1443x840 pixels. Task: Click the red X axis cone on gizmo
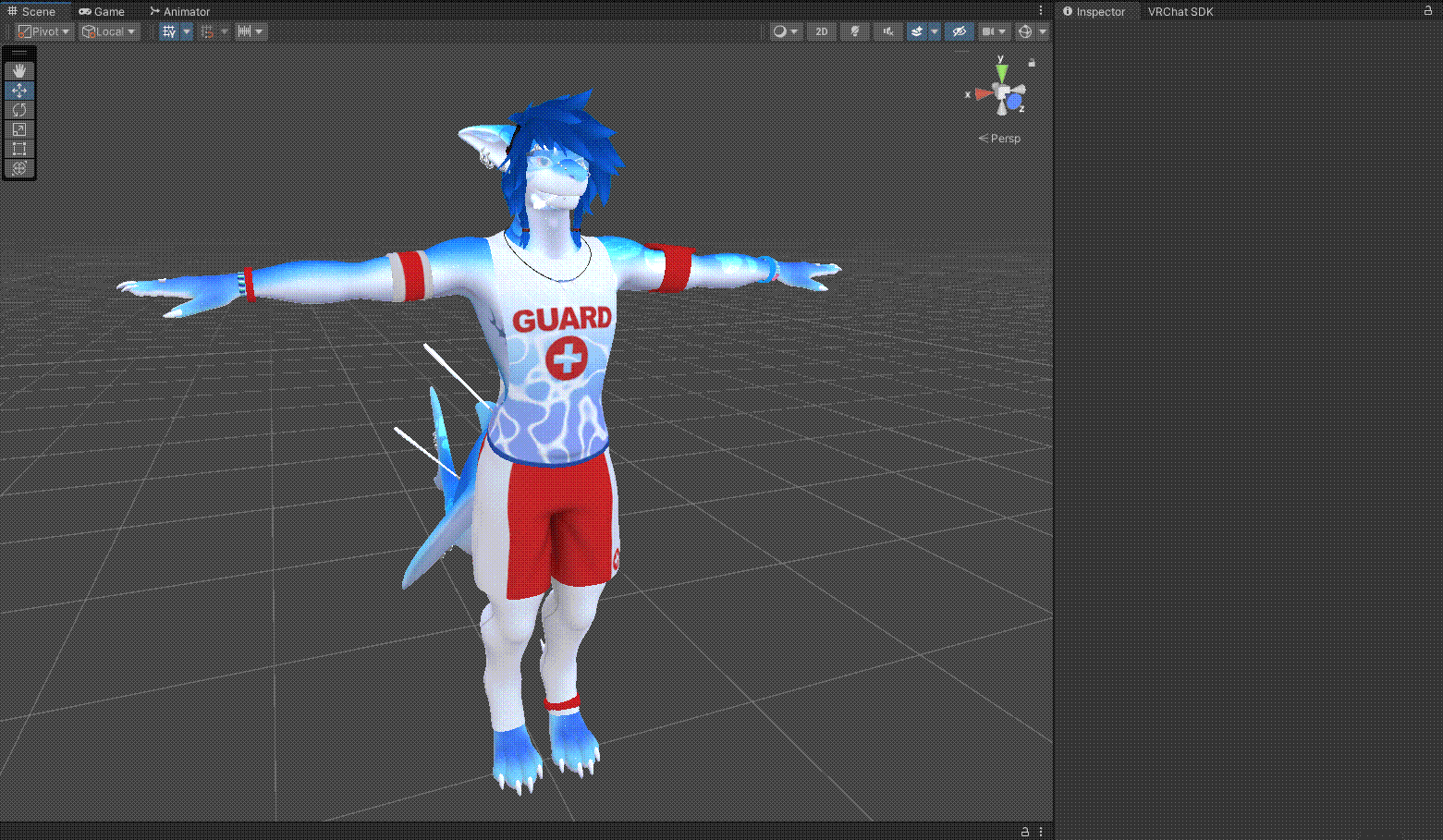pos(982,93)
